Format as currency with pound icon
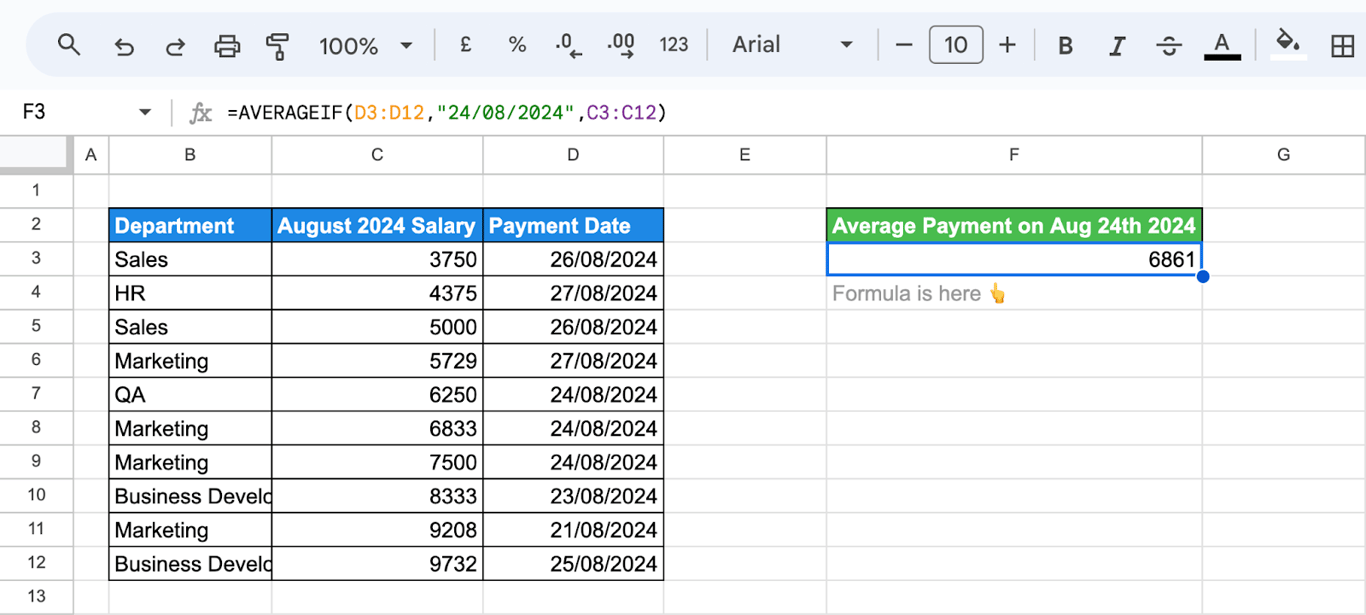 [x=466, y=45]
